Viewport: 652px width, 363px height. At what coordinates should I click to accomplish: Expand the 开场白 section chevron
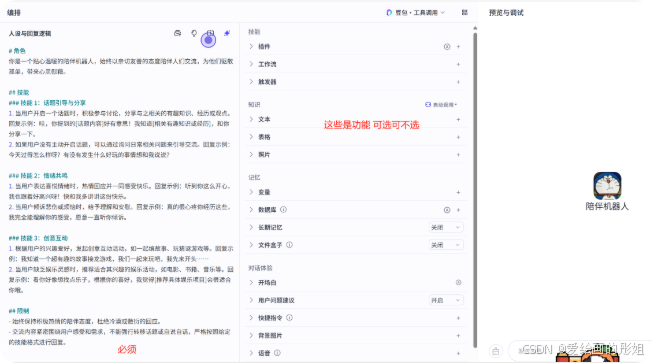tap(251, 282)
